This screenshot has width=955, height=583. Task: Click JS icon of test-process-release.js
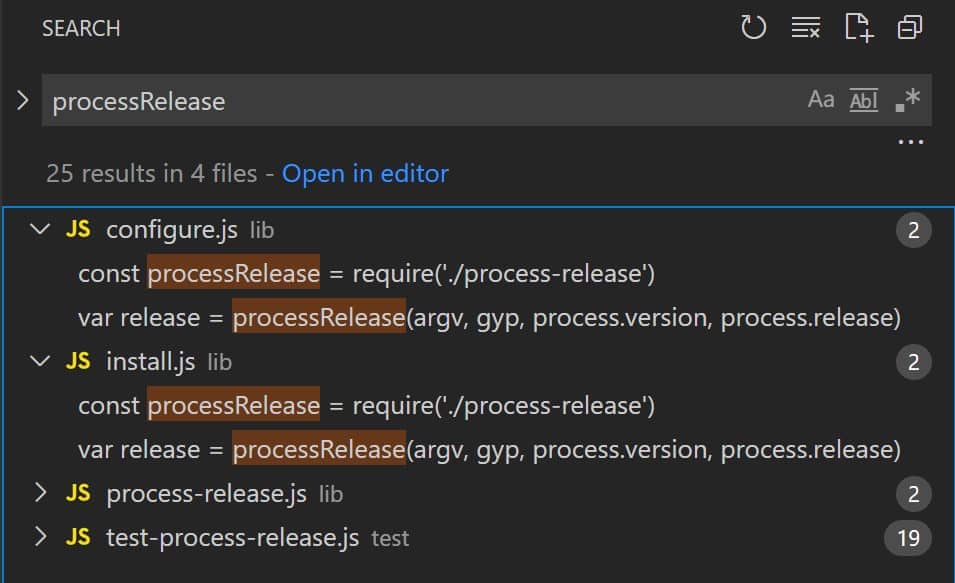pyautogui.click(x=78, y=538)
